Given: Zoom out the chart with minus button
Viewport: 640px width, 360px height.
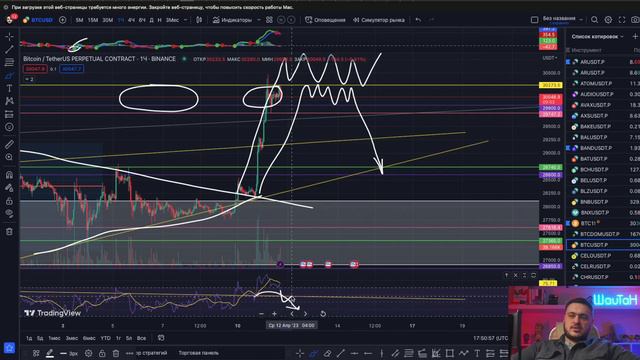Looking at the screenshot, I should click(262, 313).
